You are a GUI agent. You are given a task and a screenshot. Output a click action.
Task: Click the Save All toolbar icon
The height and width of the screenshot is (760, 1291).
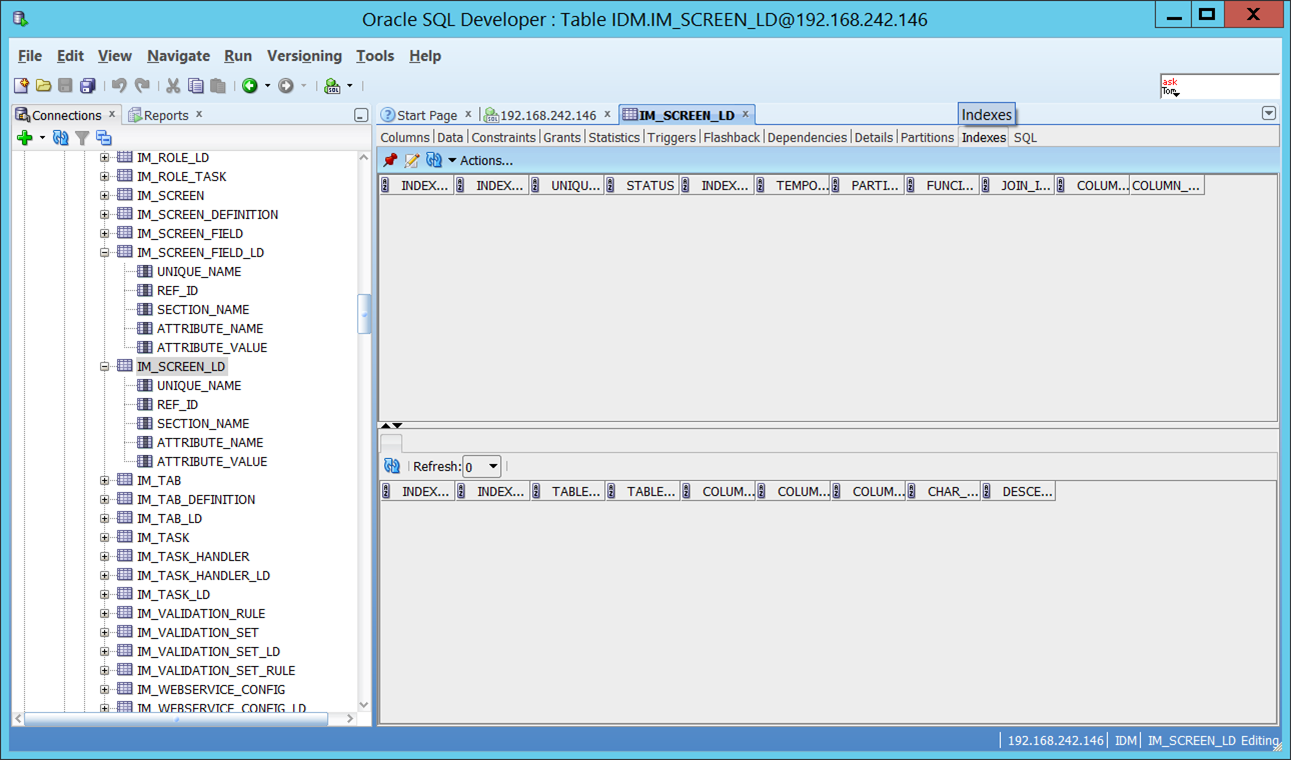[x=87, y=86]
